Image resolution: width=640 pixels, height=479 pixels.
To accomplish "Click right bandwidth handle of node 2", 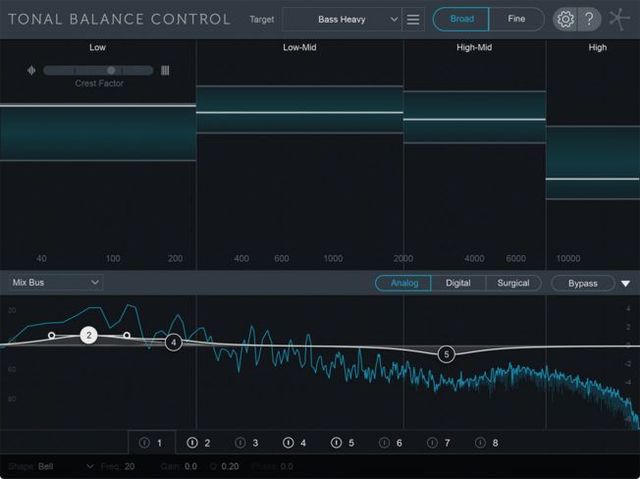I will (x=127, y=335).
